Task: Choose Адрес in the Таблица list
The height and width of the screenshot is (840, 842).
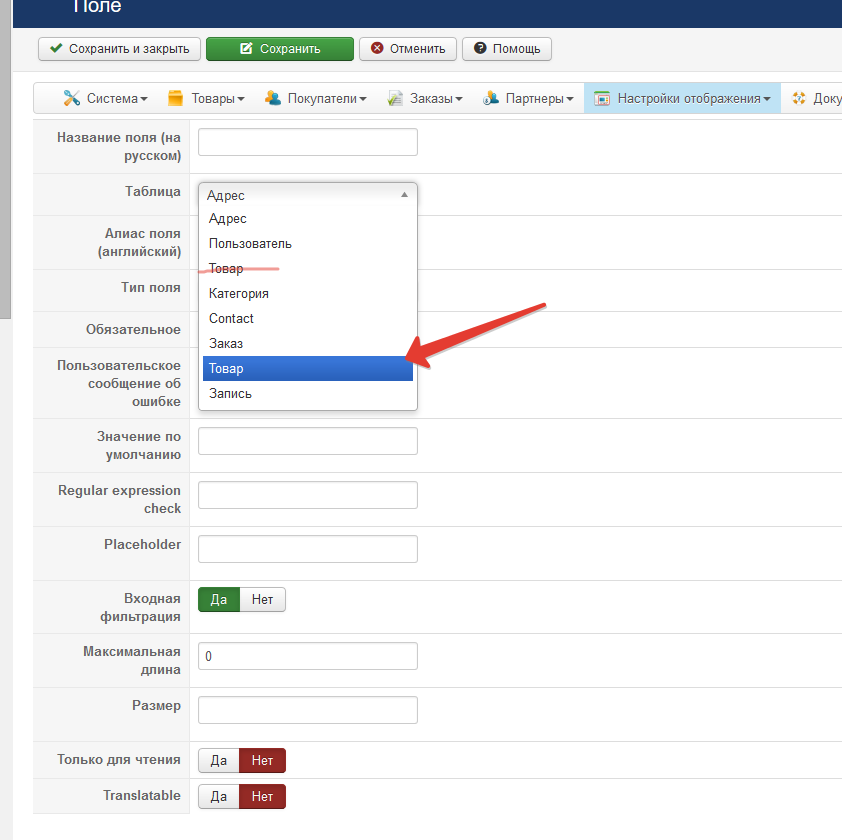Action: click(308, 219)
